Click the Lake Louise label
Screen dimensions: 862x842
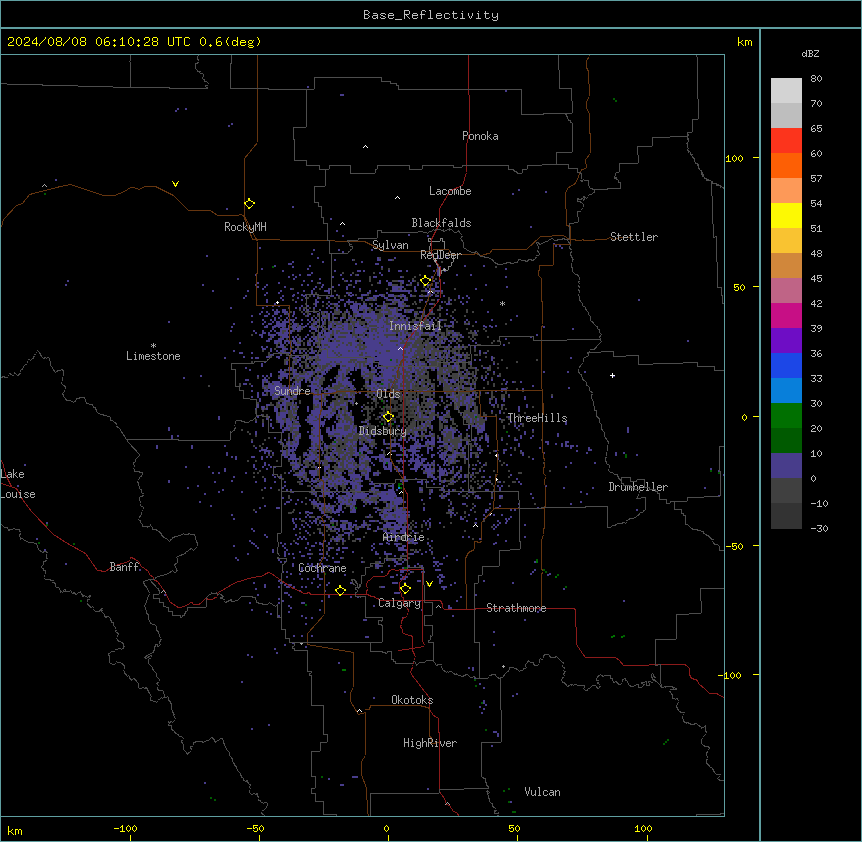18,484
